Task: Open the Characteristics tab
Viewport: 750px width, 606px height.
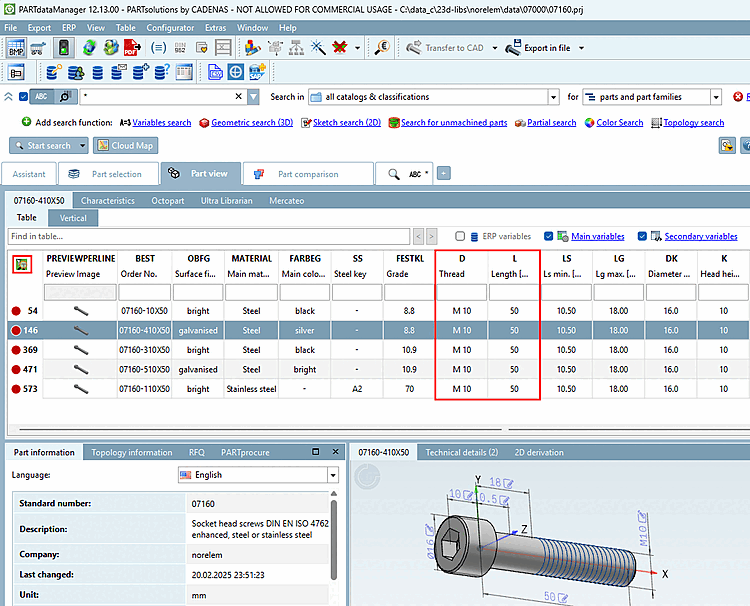Action: pyautogui.click(x=108, y=200)
